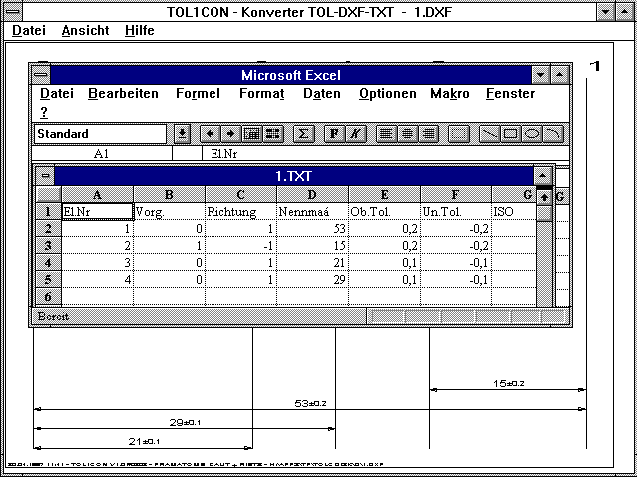Screen dimensions: 637x478
Task: Open the style list dropdown arrow
Action: tap(182, 134)
